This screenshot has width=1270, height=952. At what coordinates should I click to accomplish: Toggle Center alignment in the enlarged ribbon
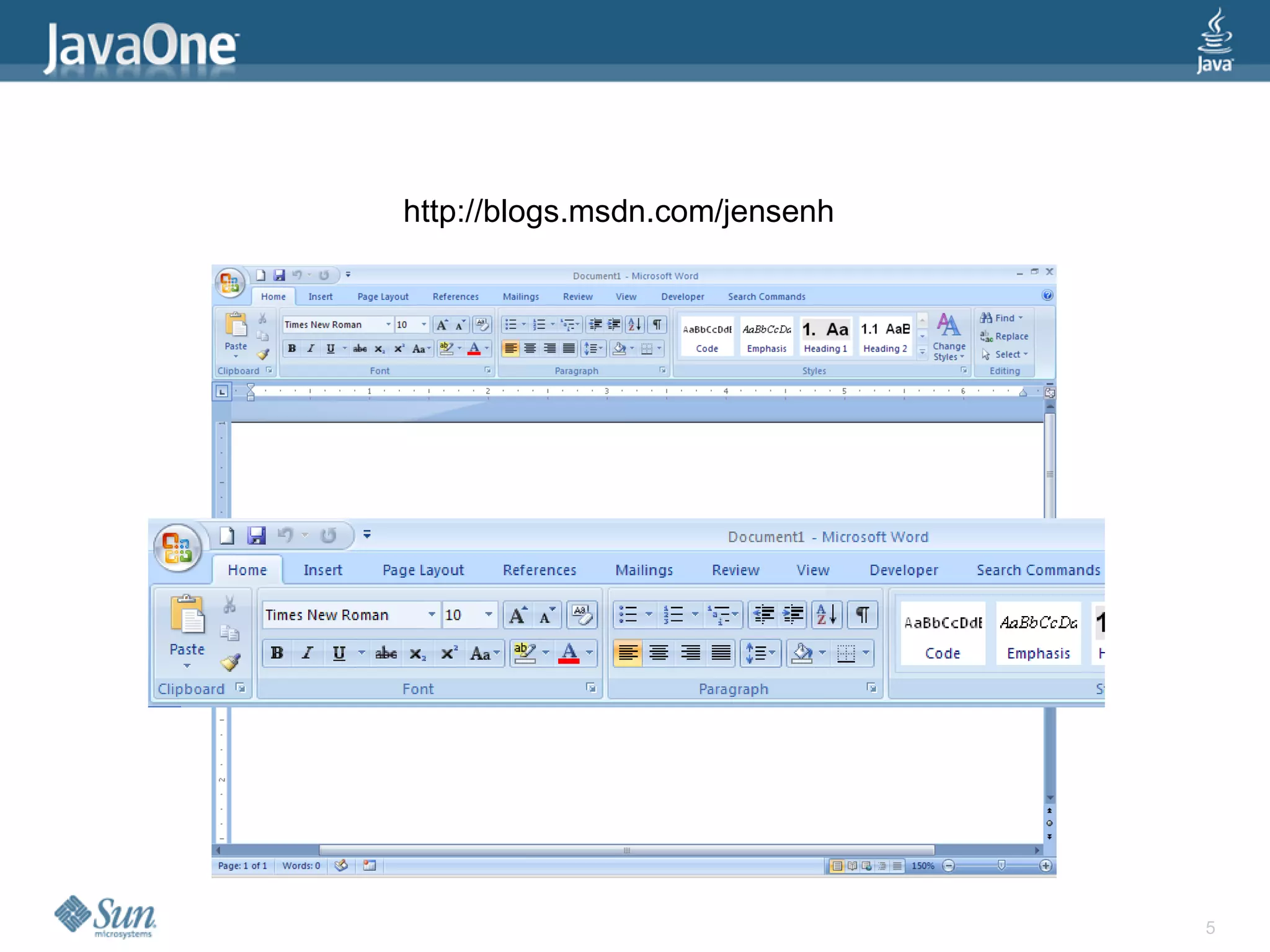[659, 653]
